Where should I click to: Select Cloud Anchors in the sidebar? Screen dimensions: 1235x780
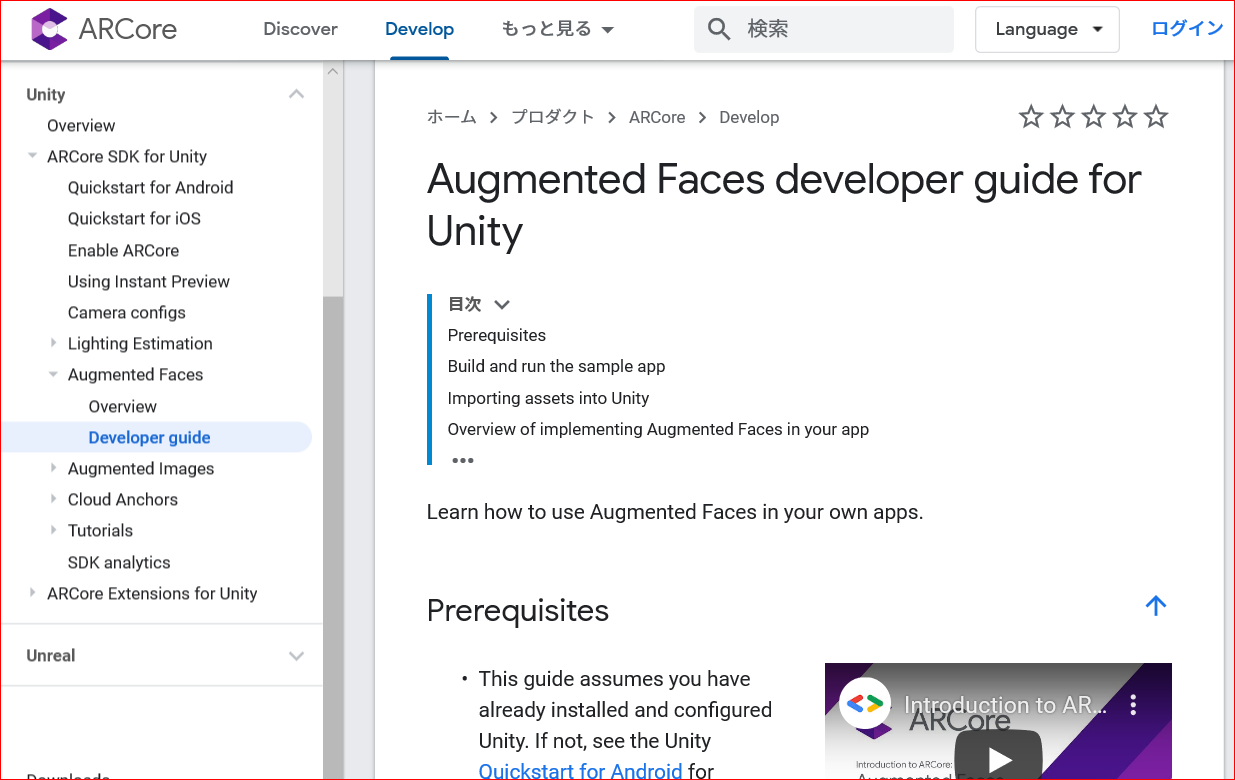pyautogui.click(x=122, y=499)
